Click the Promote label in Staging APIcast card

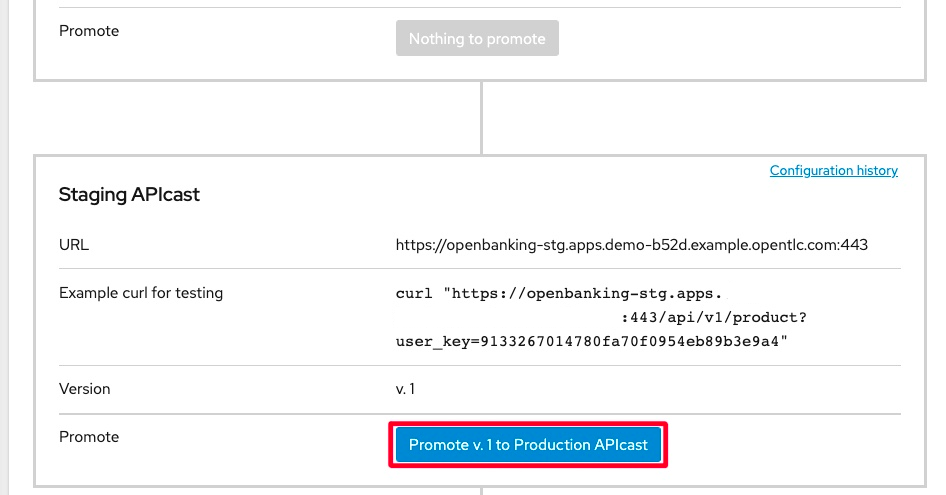click(89, 437)
